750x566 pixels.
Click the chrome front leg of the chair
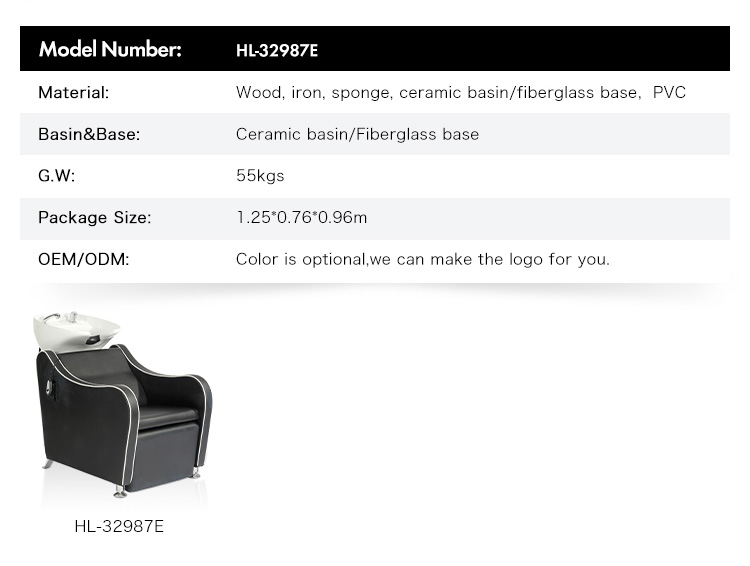point(119,491)
